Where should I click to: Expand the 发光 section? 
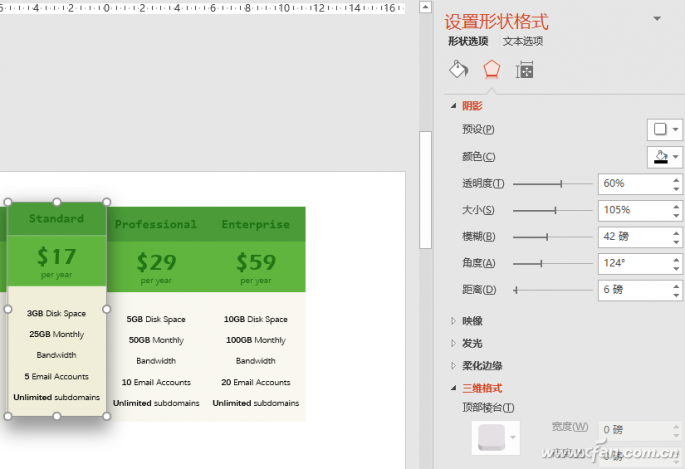(x=453, y=344)
